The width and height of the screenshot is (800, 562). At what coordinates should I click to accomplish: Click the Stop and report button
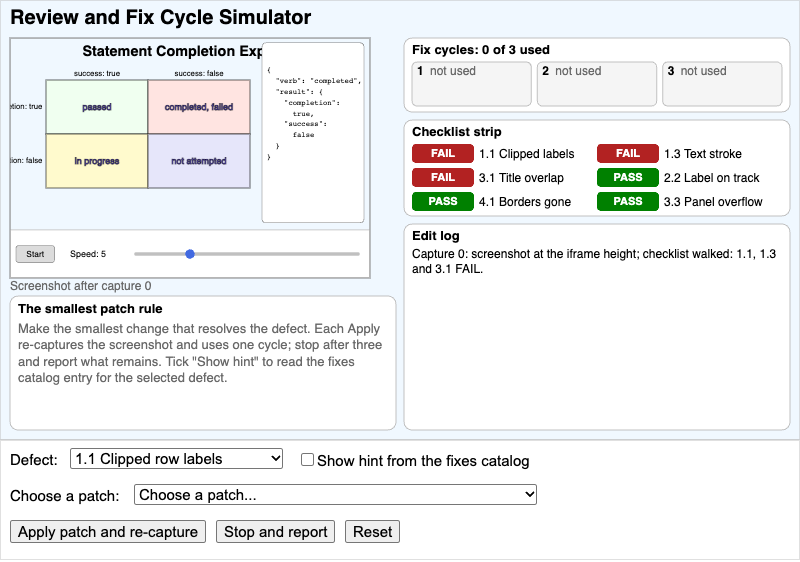point(276,532)
